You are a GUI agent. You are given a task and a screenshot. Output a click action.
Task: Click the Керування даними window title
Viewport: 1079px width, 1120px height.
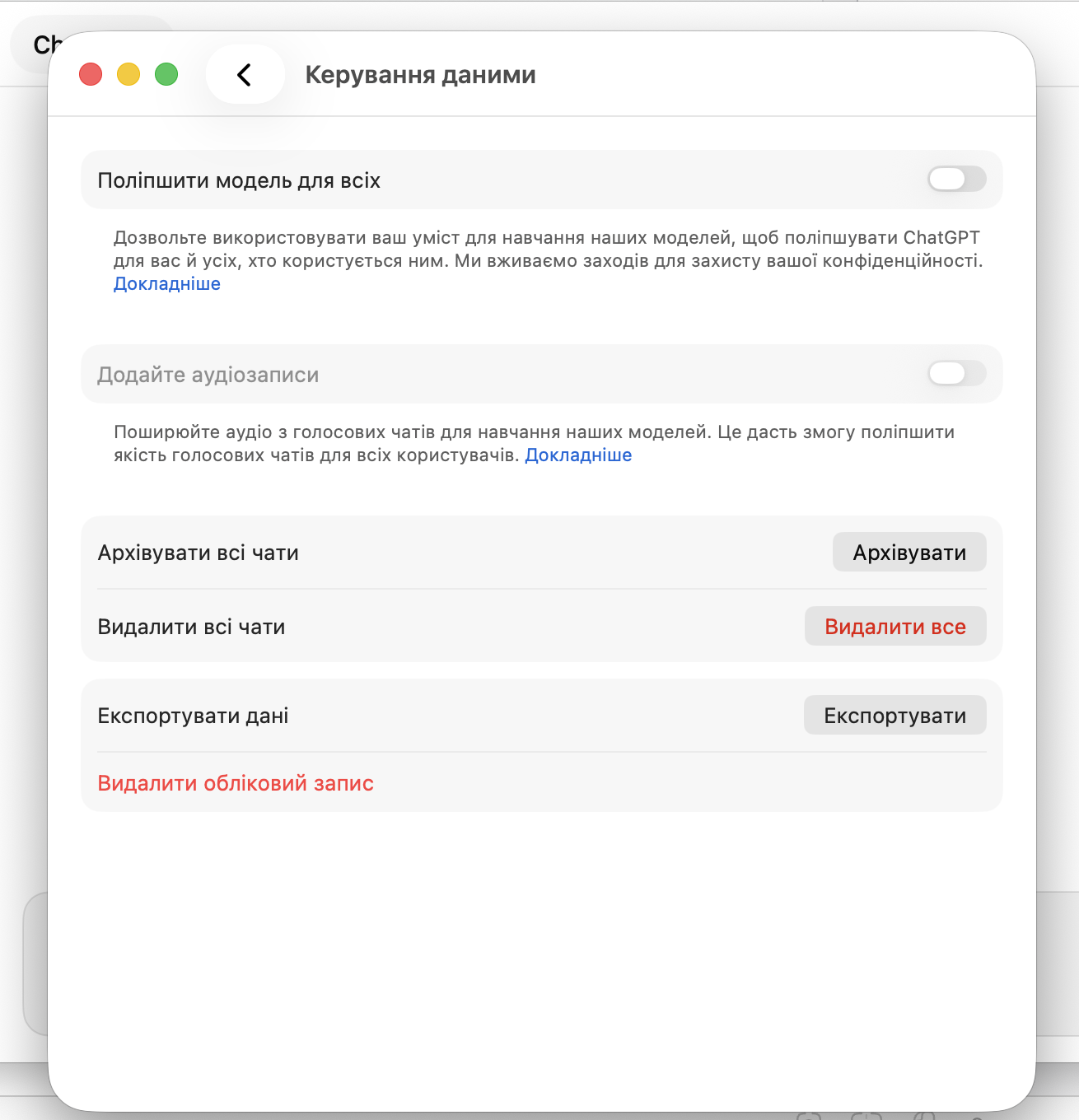click(420, 75)
